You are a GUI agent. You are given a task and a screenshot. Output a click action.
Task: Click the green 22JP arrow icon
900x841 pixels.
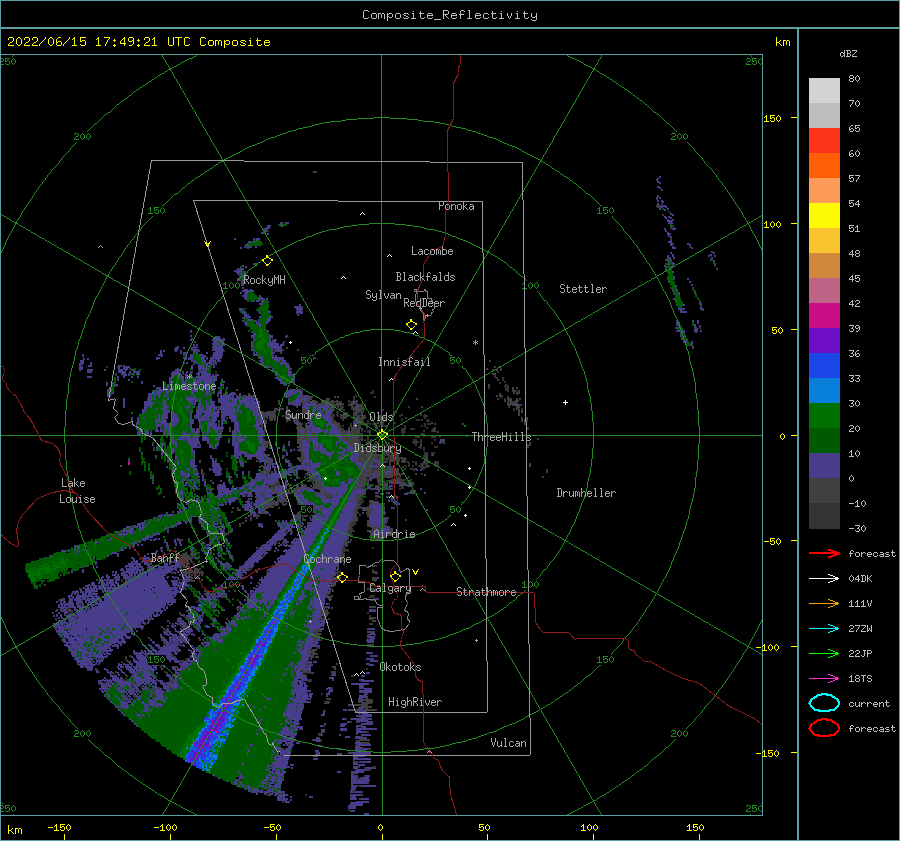coord(824,653)
